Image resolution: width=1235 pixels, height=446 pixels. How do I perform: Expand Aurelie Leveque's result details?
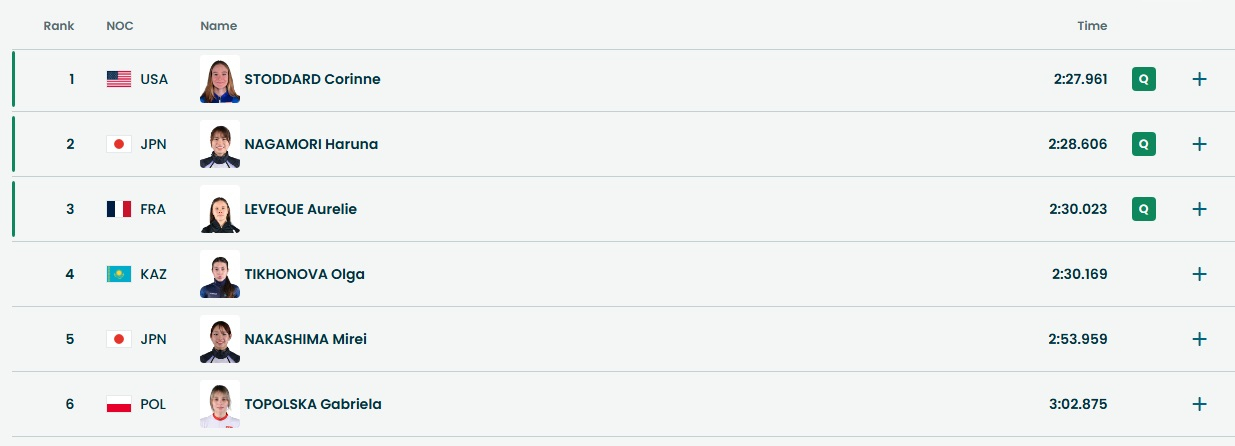click(x=1199, y=209)
